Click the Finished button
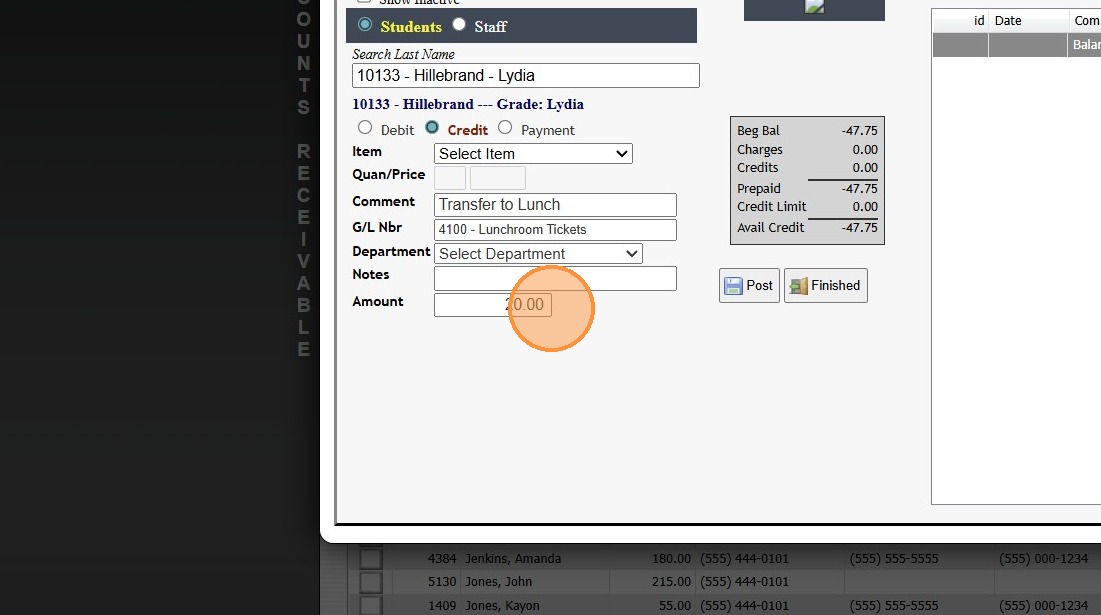1101x615 pixels. (x=826, y=286)
